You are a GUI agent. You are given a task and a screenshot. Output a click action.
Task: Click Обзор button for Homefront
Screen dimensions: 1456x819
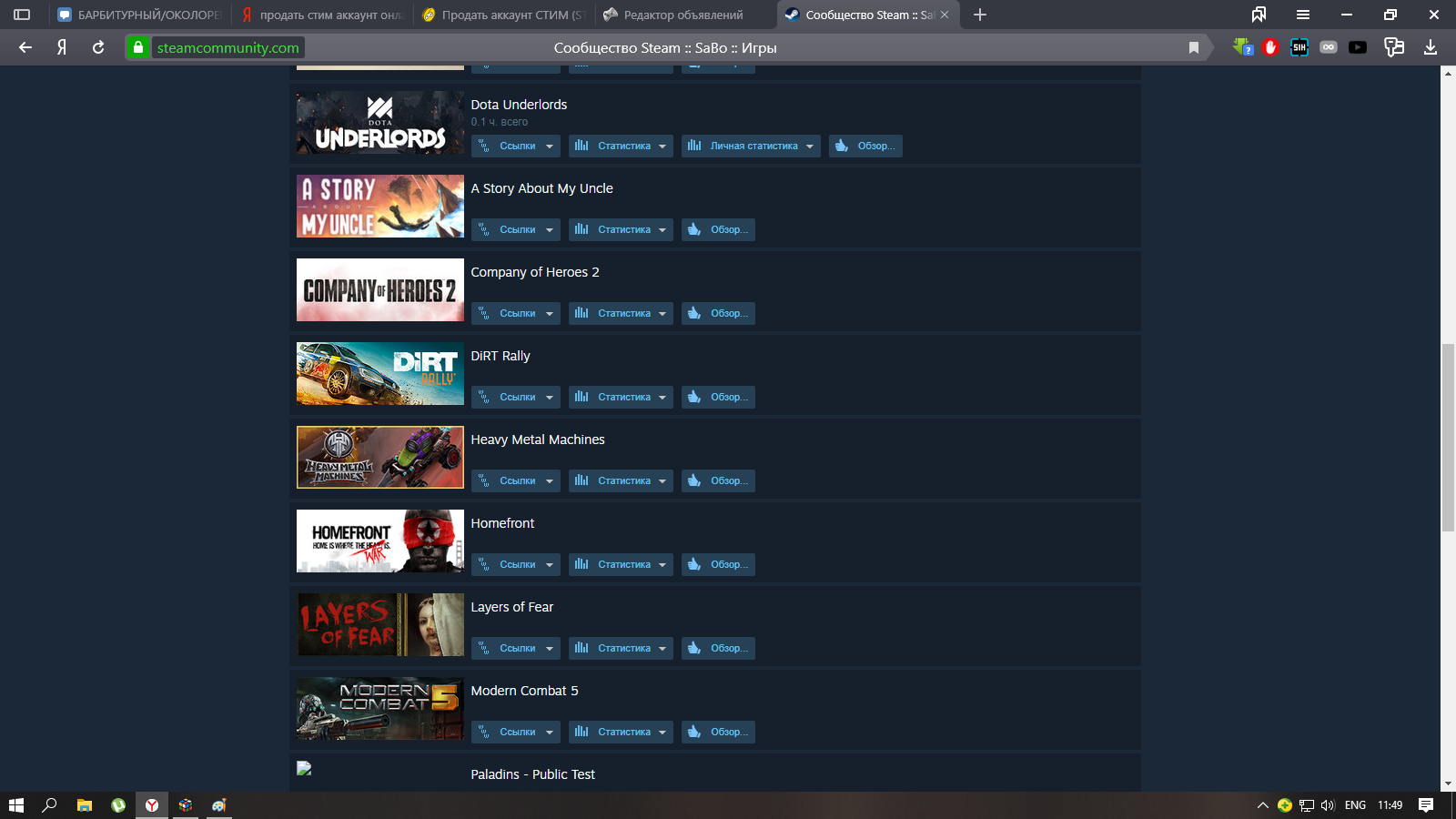click(x=718, y=564)
